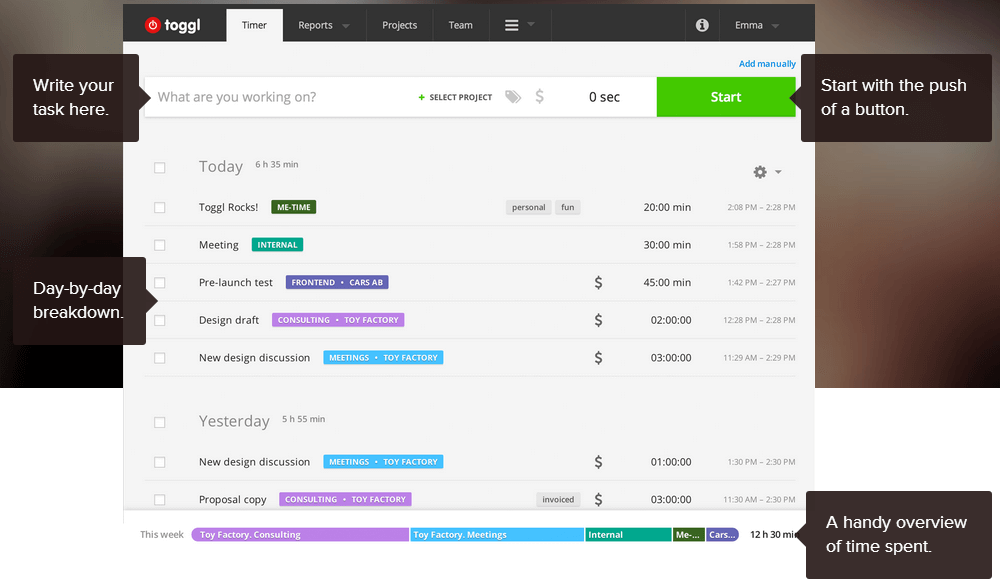1000x584 pixels.
Task: Click dollar icon on yesterday's 01:00:00 entry
Action: click(598, 462)
